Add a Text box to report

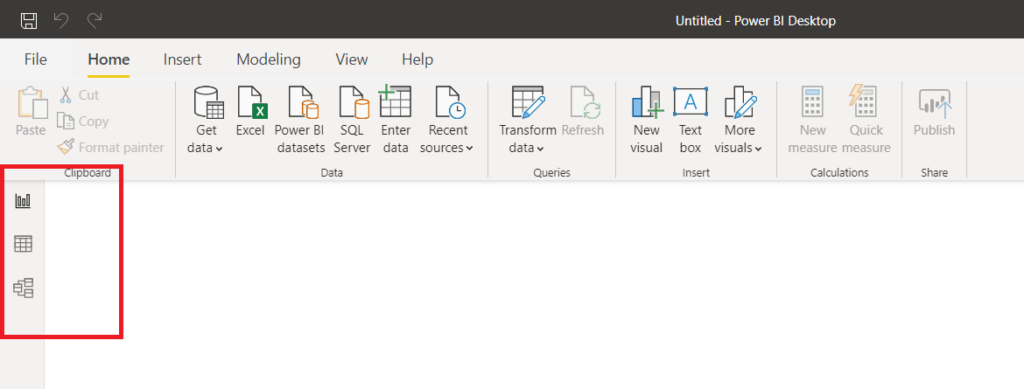[x=690, y=120]
